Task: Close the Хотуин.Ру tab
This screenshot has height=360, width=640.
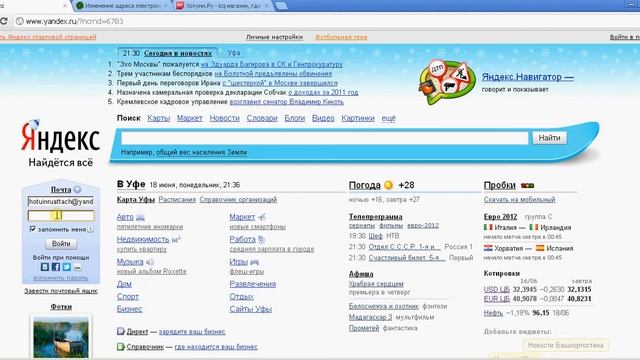Action: point(266,6)
